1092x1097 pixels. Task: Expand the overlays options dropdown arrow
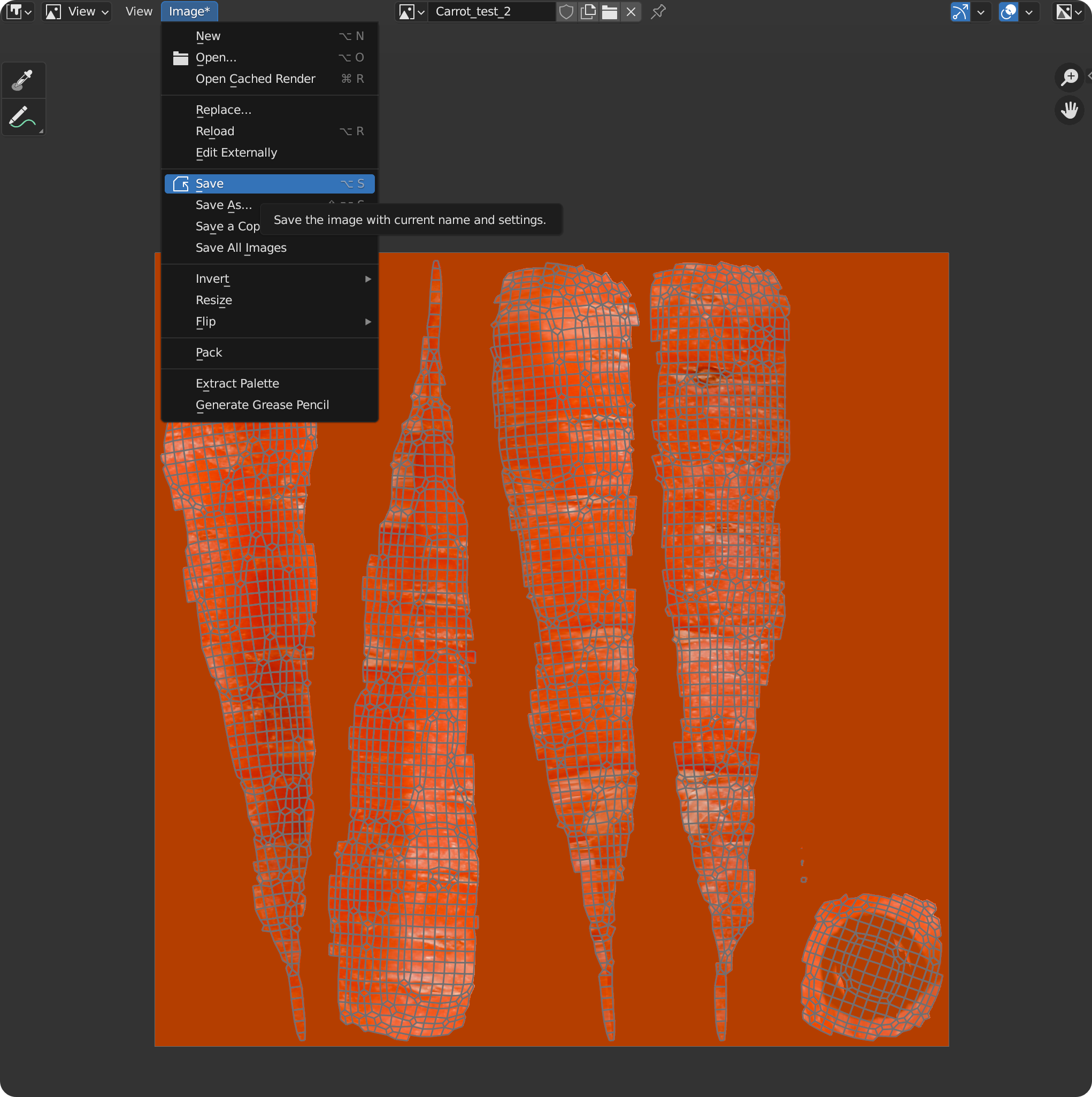coord(1029,11)
